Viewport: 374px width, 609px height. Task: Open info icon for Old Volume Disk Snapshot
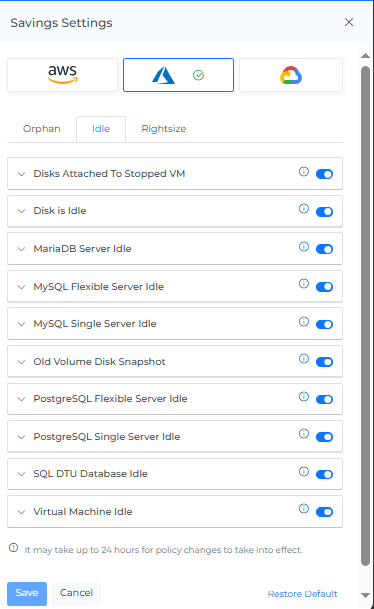click(304, 358)
